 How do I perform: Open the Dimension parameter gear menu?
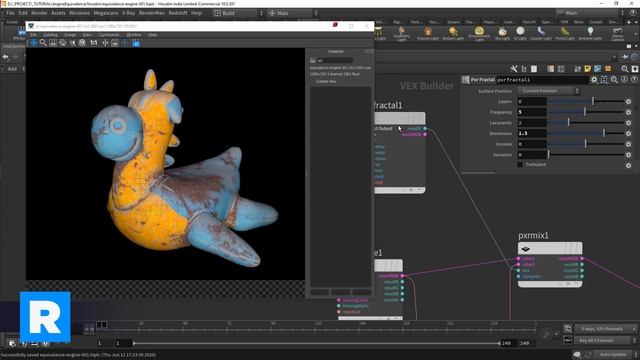(629, 133)
